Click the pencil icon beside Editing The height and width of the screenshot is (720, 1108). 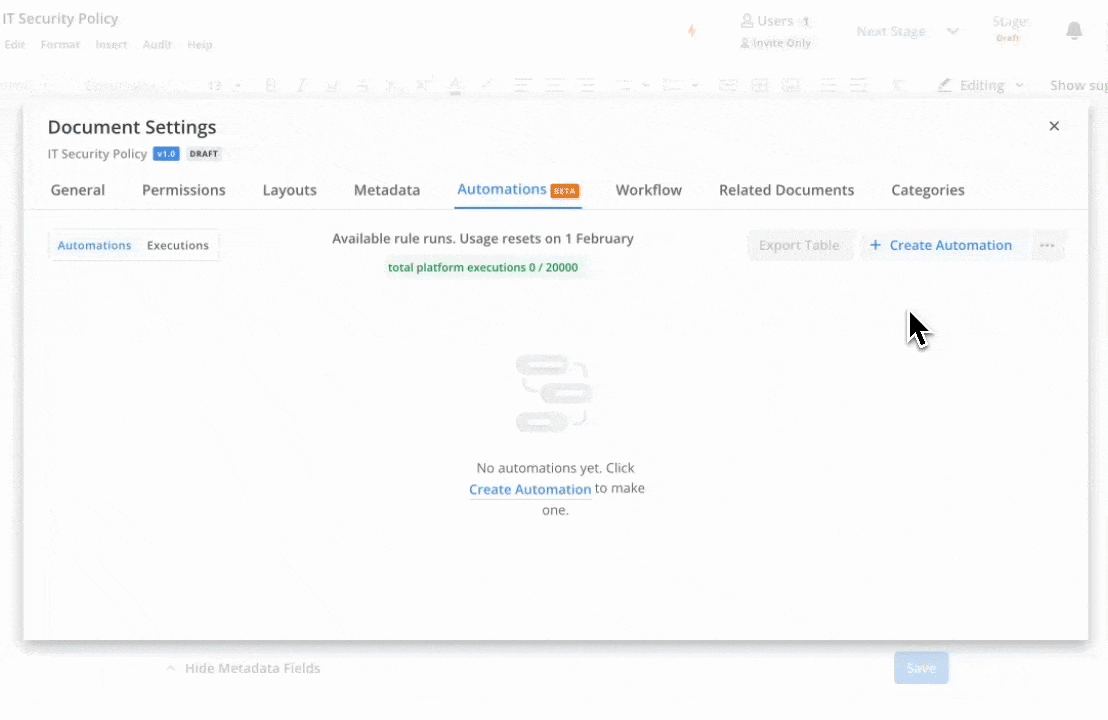click(945, 86)
